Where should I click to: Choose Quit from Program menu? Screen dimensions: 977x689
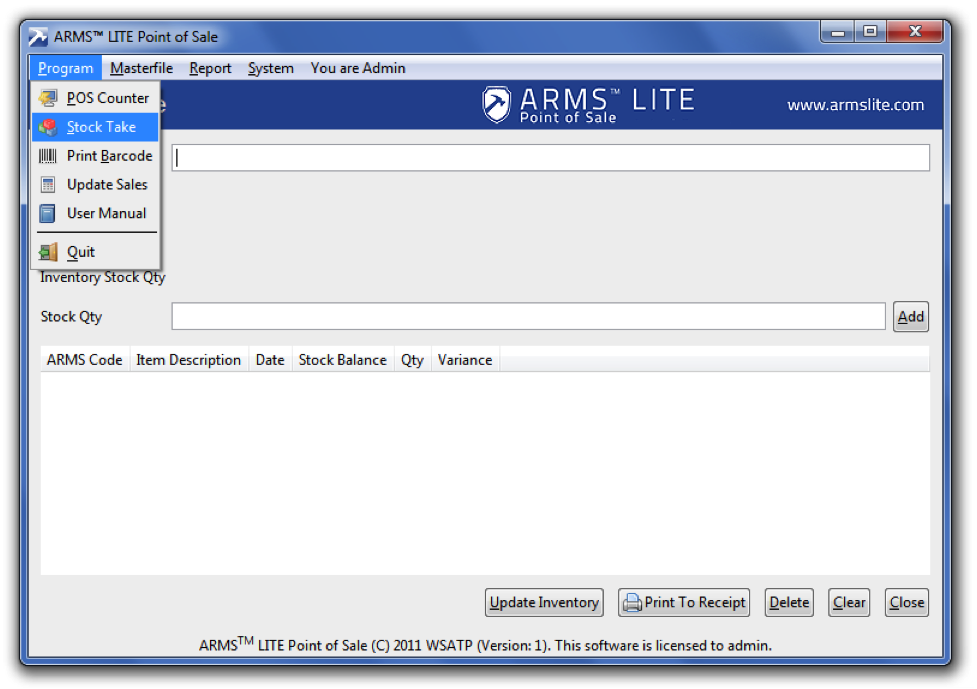[95, 252]
